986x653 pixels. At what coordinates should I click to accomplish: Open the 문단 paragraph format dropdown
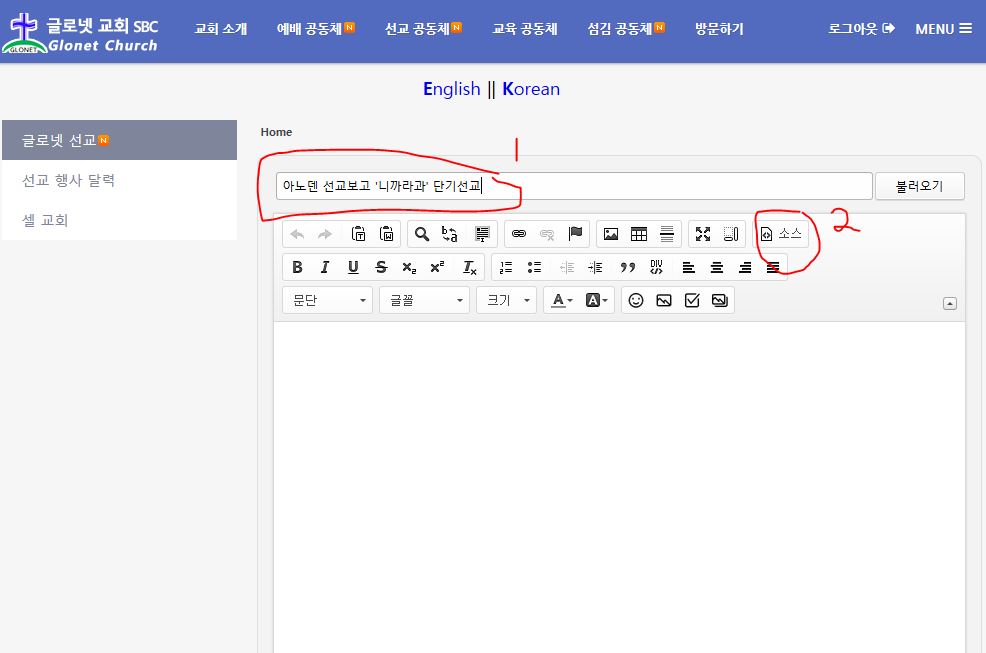327,300
